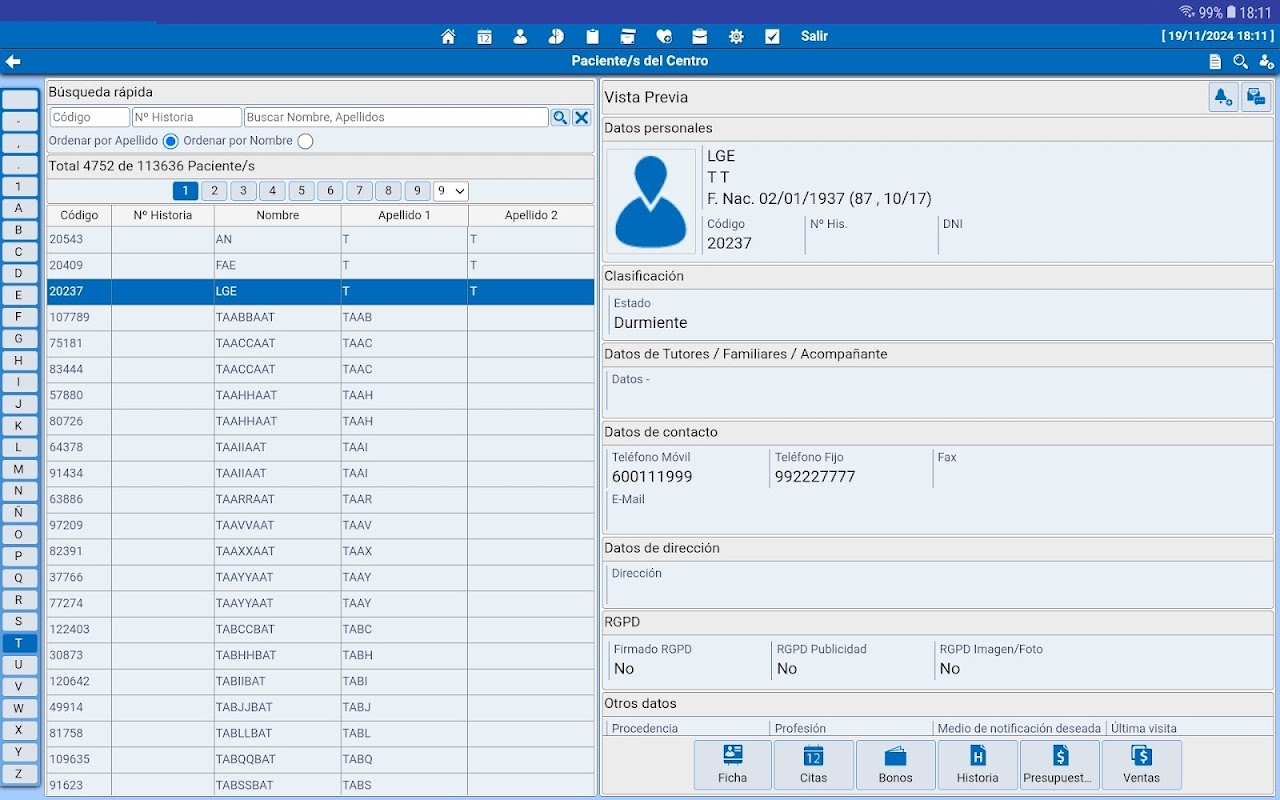Image resolution: width=1280 pixels, height=800 pixels.
Task: Select Ordenar por Apellido radio button
Action: (x=171, y=141)
